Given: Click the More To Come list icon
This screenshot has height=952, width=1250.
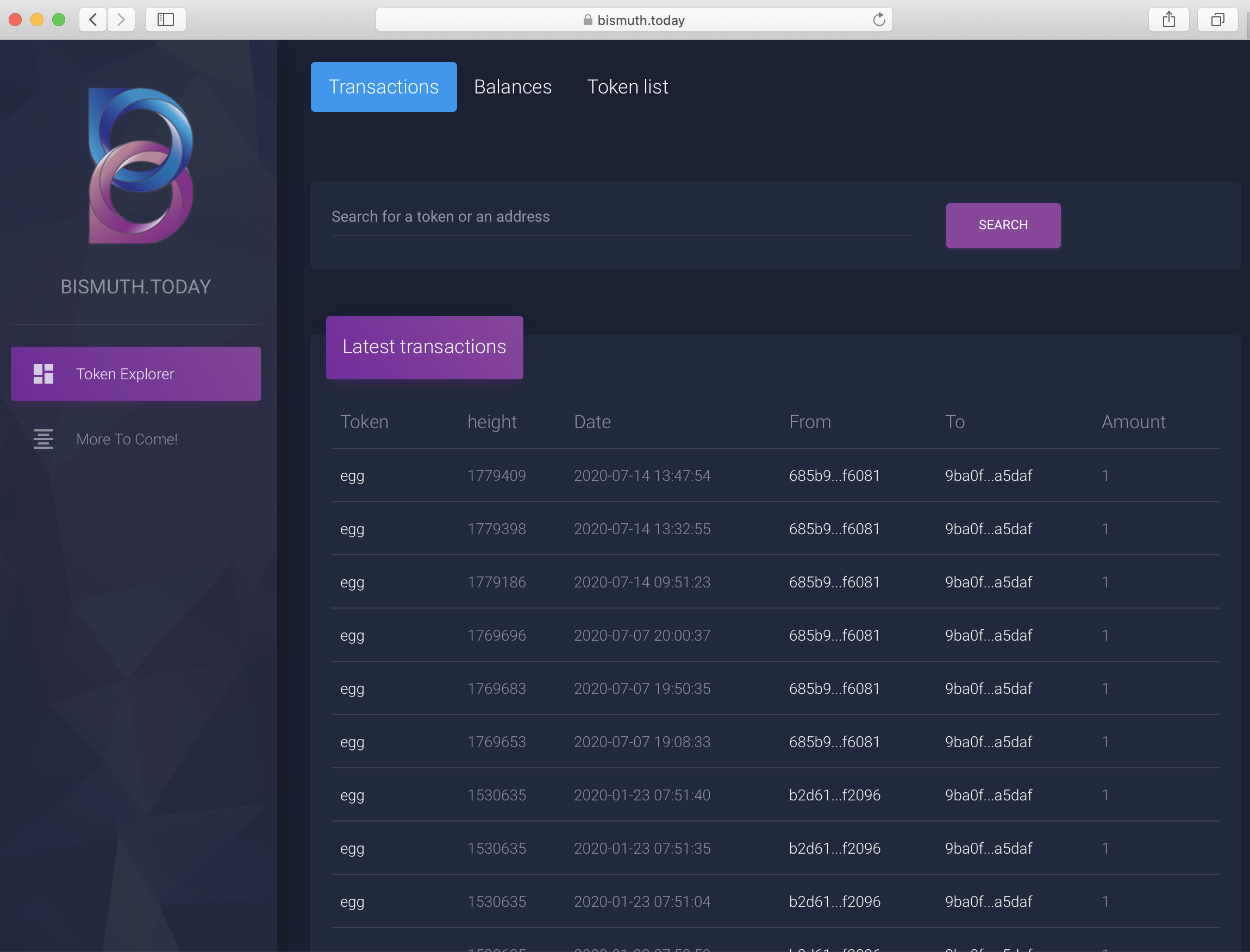Looking at the screenshot, I should pyautogui.click(x=43, y=439).
